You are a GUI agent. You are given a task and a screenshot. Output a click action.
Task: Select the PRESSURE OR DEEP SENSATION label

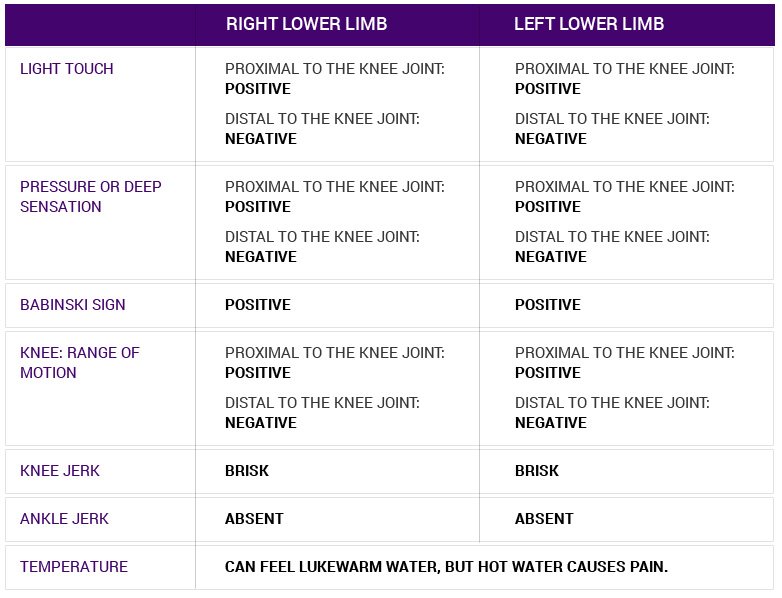(91, 197)
